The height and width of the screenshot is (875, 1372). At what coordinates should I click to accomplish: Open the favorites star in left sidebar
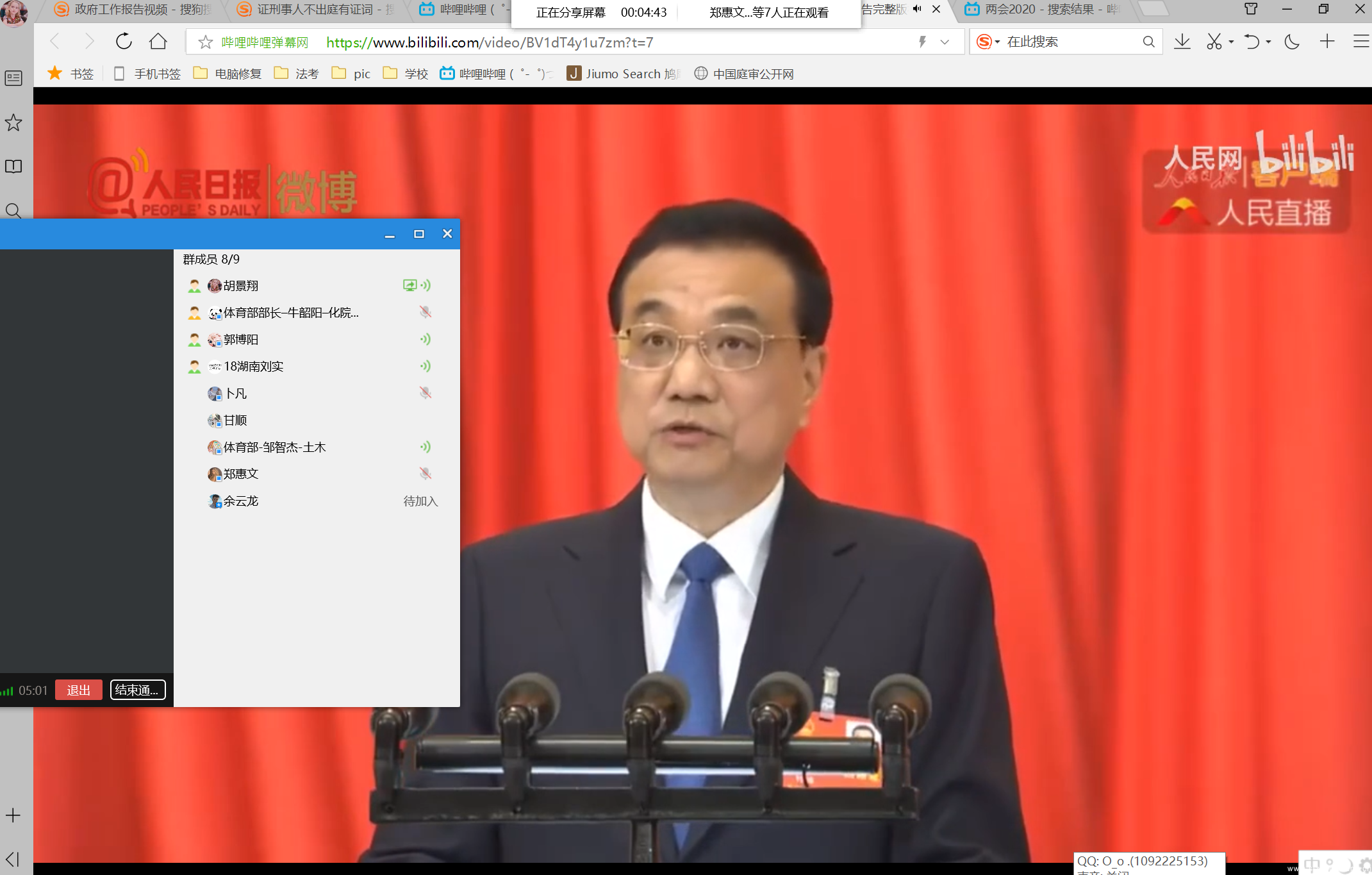click(x=13, y=122)
